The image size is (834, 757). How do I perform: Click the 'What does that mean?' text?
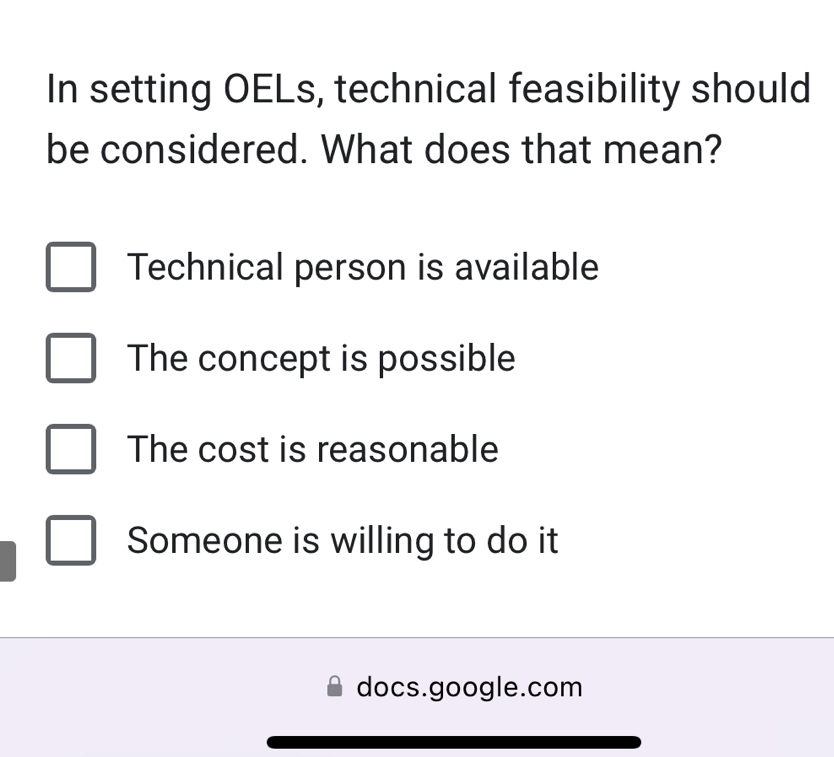[x=521, y=150]
